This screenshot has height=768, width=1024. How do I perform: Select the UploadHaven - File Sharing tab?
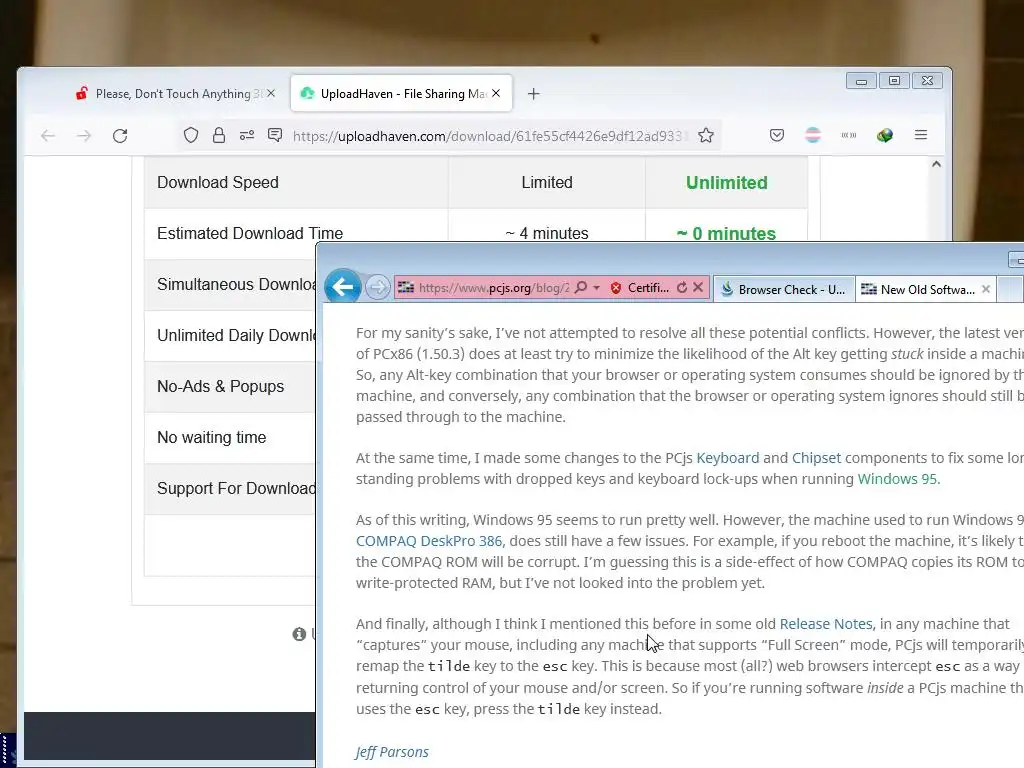click(x=401, y=93)
